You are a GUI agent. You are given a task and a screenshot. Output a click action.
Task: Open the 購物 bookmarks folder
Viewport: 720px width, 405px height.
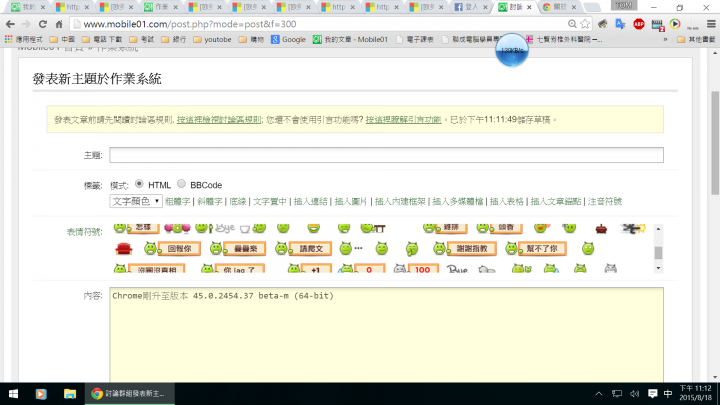(251, 39)
